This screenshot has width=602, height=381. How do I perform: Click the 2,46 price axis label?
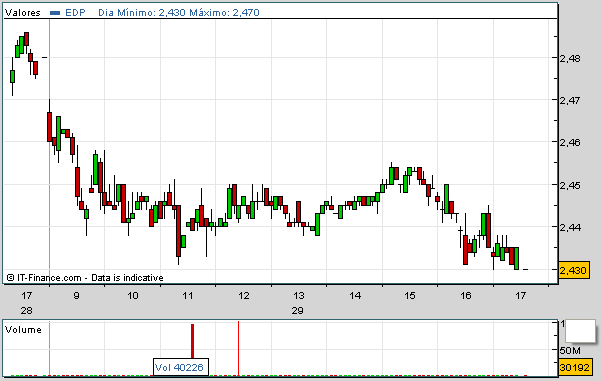[570, 142]
